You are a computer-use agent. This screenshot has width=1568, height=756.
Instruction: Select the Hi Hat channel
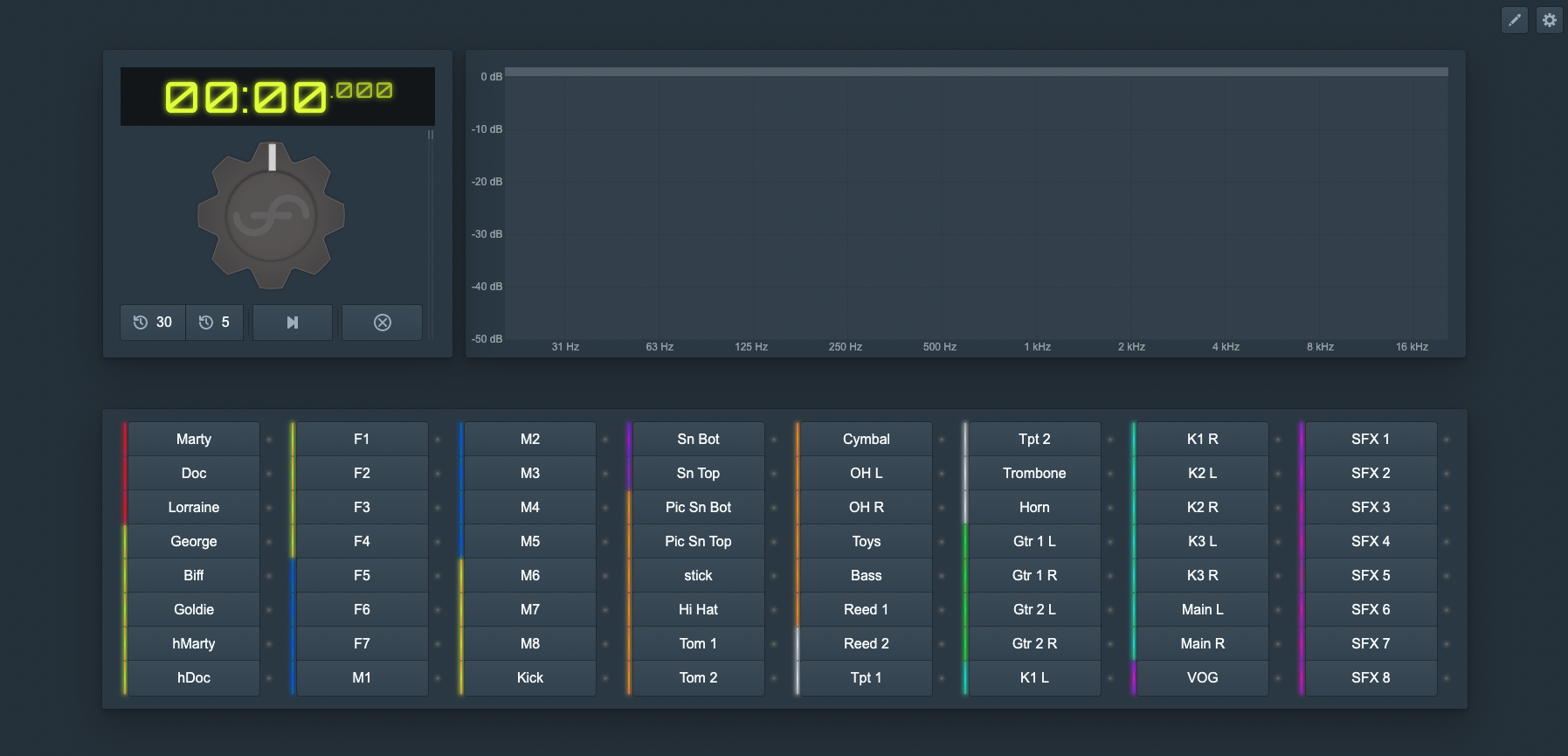pos(698,609)
